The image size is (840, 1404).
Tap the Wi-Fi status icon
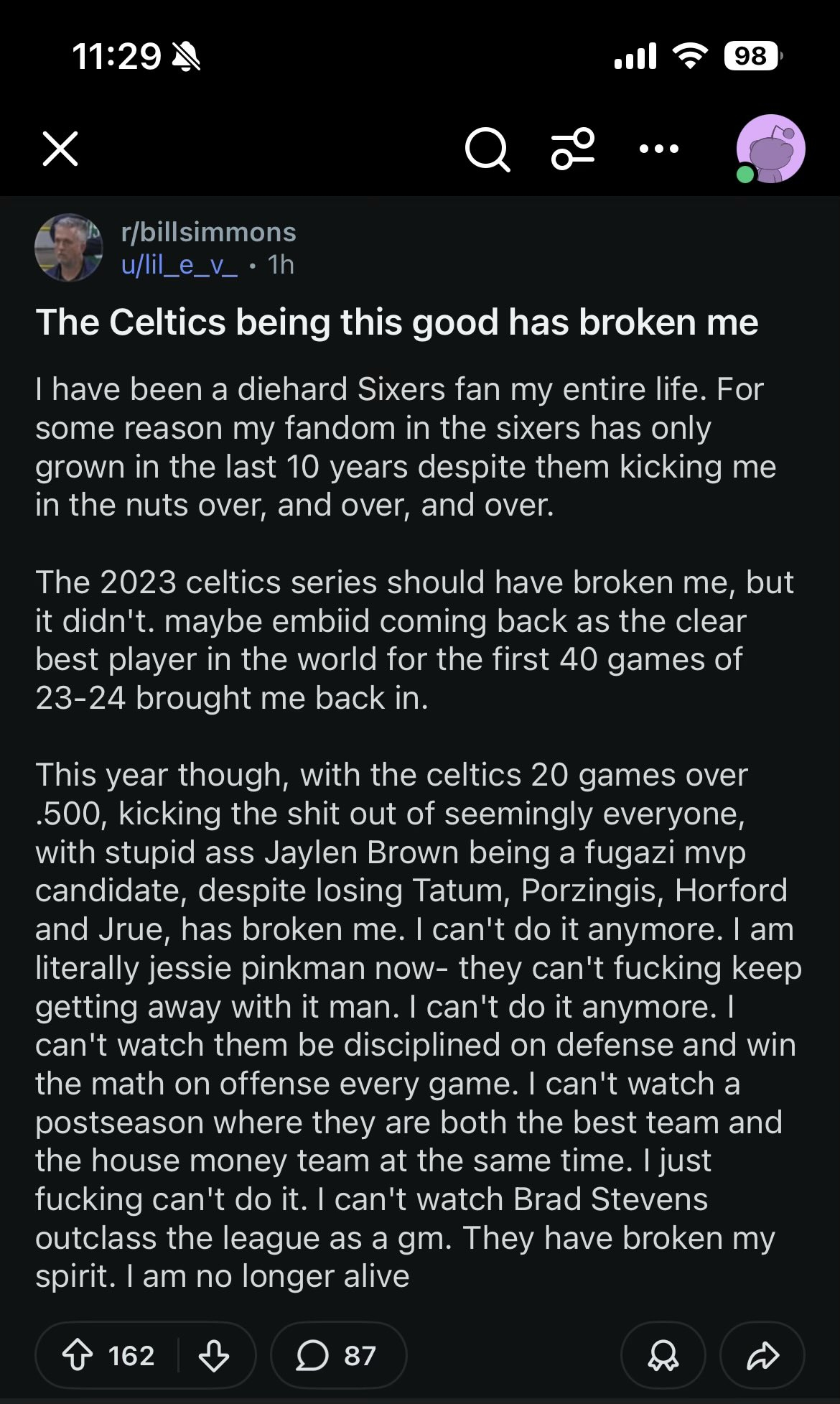690,55
